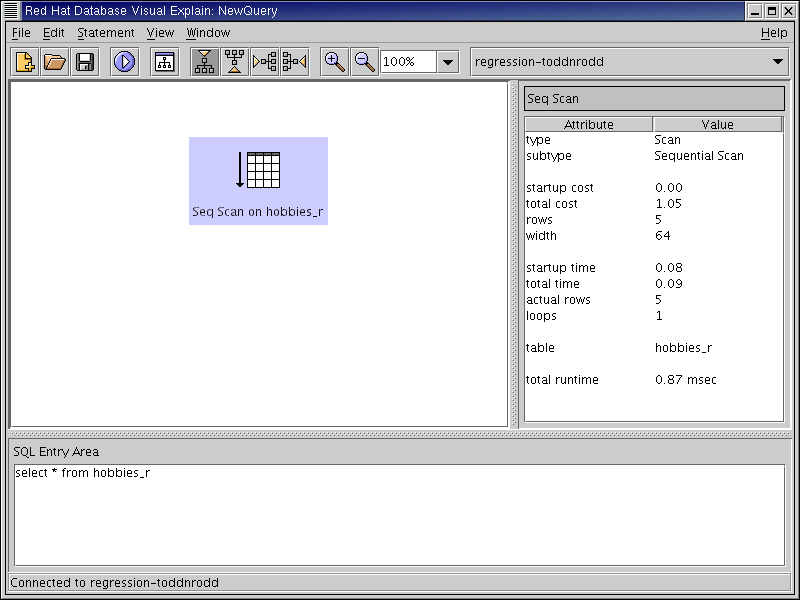Open the Statement menu

pos(105,33)
